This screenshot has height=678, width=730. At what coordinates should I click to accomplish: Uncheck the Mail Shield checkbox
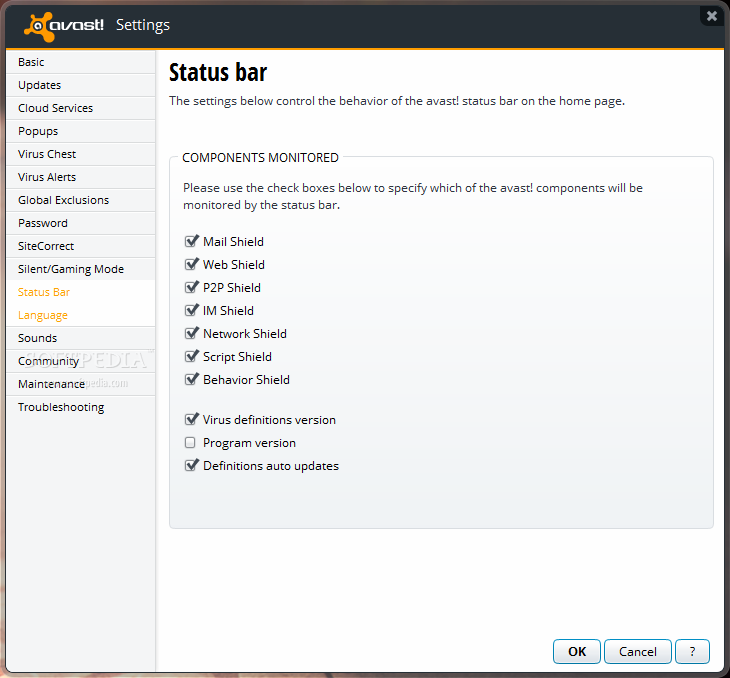191,241
